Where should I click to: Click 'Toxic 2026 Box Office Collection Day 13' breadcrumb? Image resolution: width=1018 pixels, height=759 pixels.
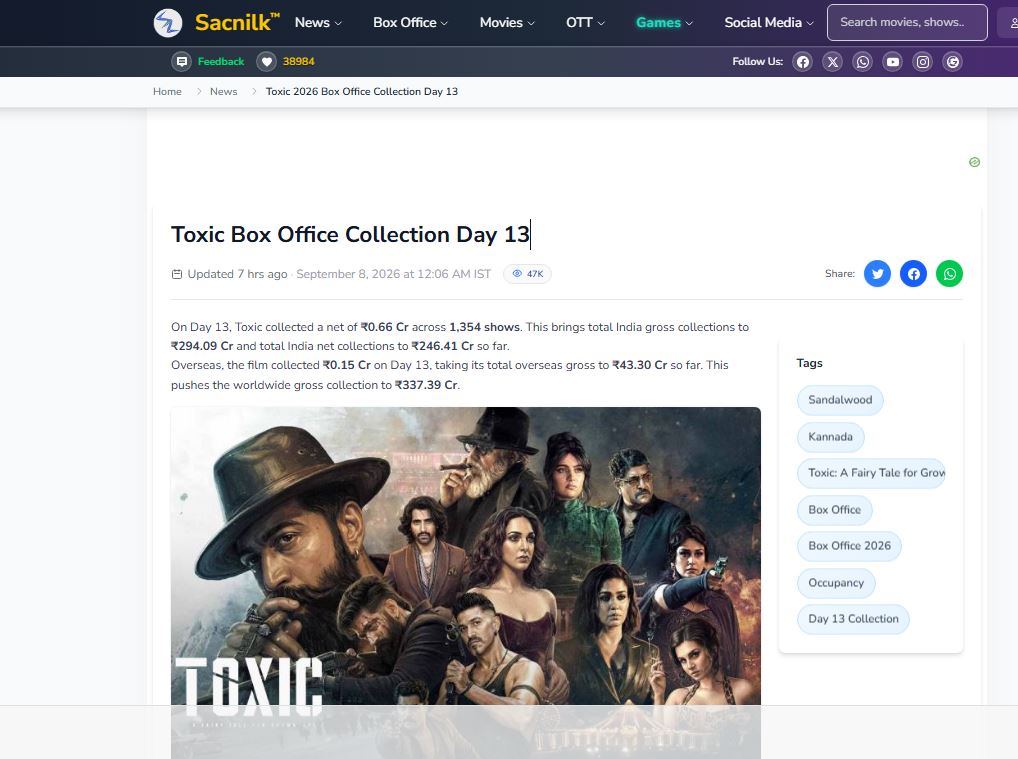coord(362,92)
